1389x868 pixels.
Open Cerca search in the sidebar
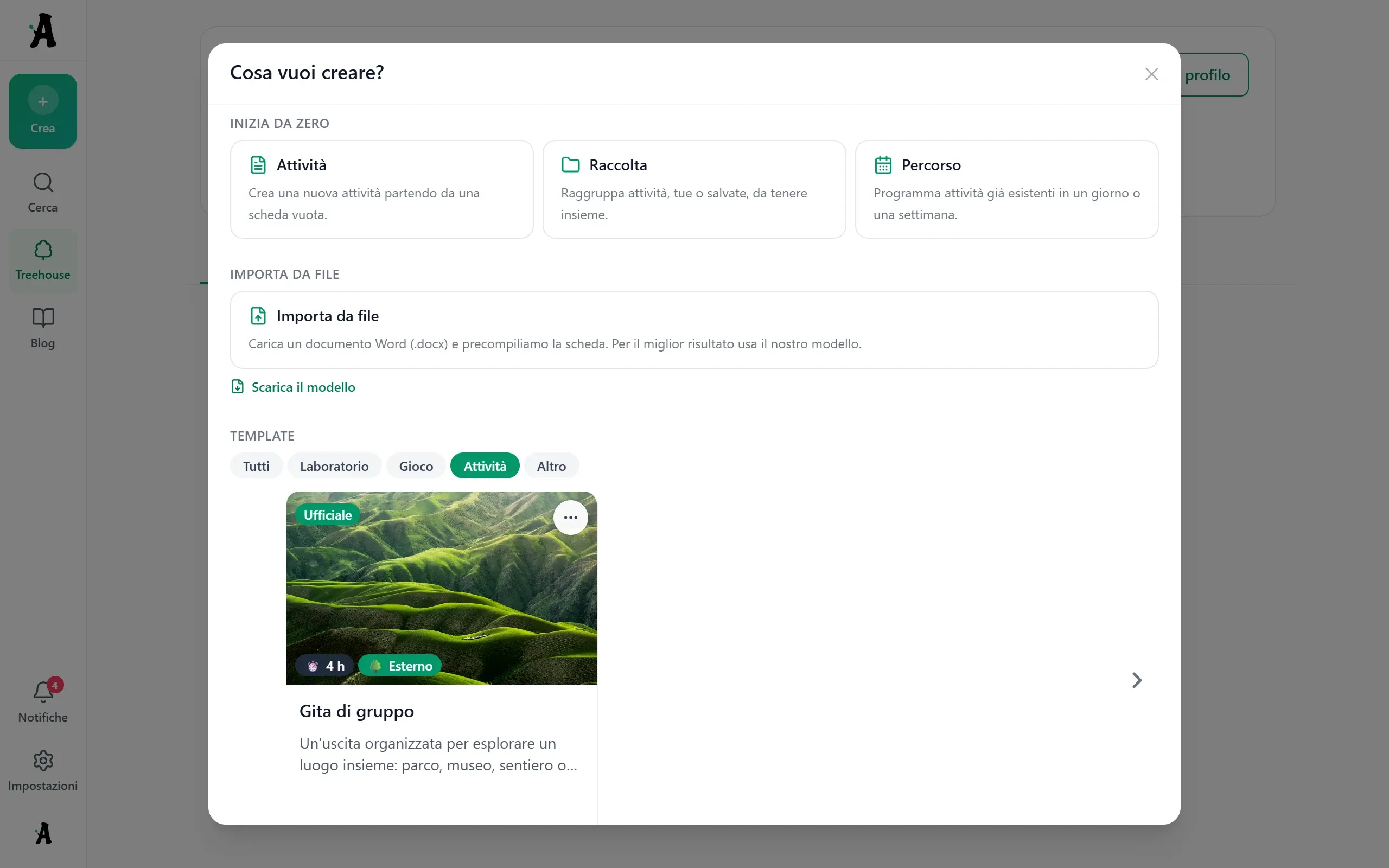(43, 192)
